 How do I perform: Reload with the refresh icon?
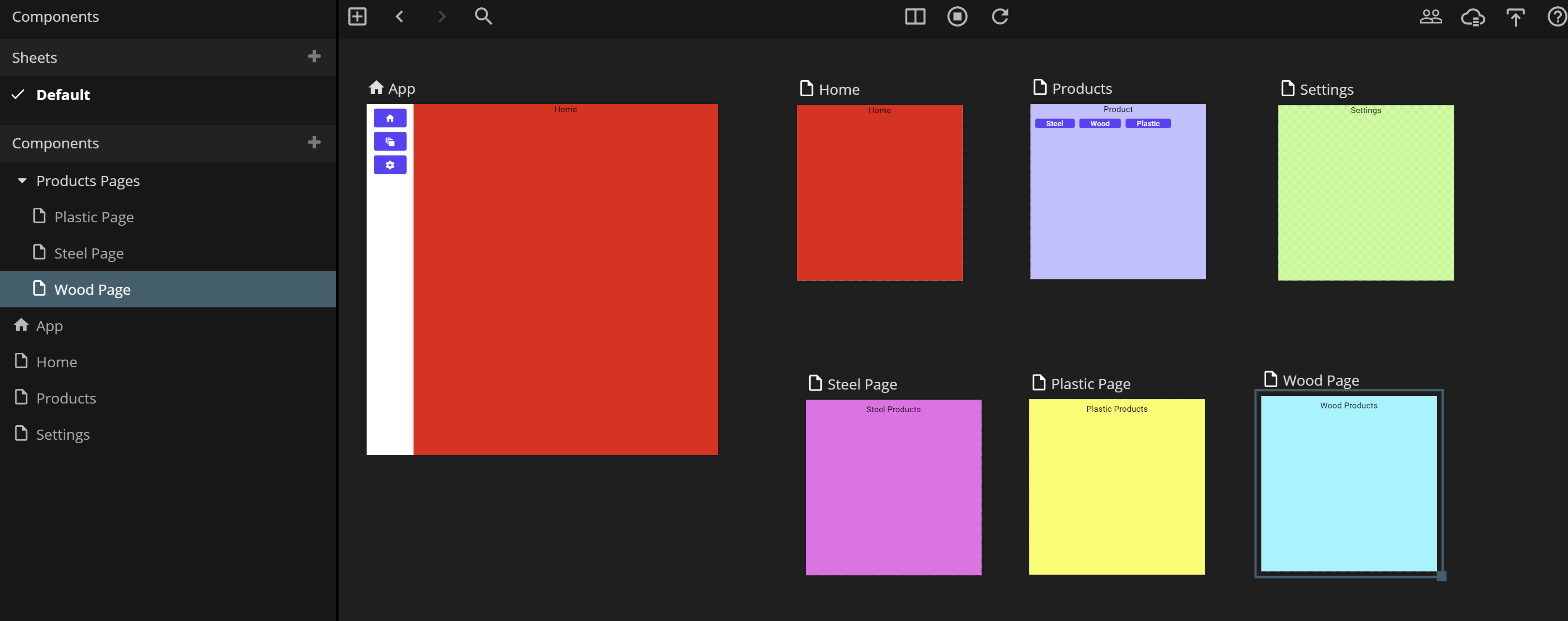[x=1000, y=16]
